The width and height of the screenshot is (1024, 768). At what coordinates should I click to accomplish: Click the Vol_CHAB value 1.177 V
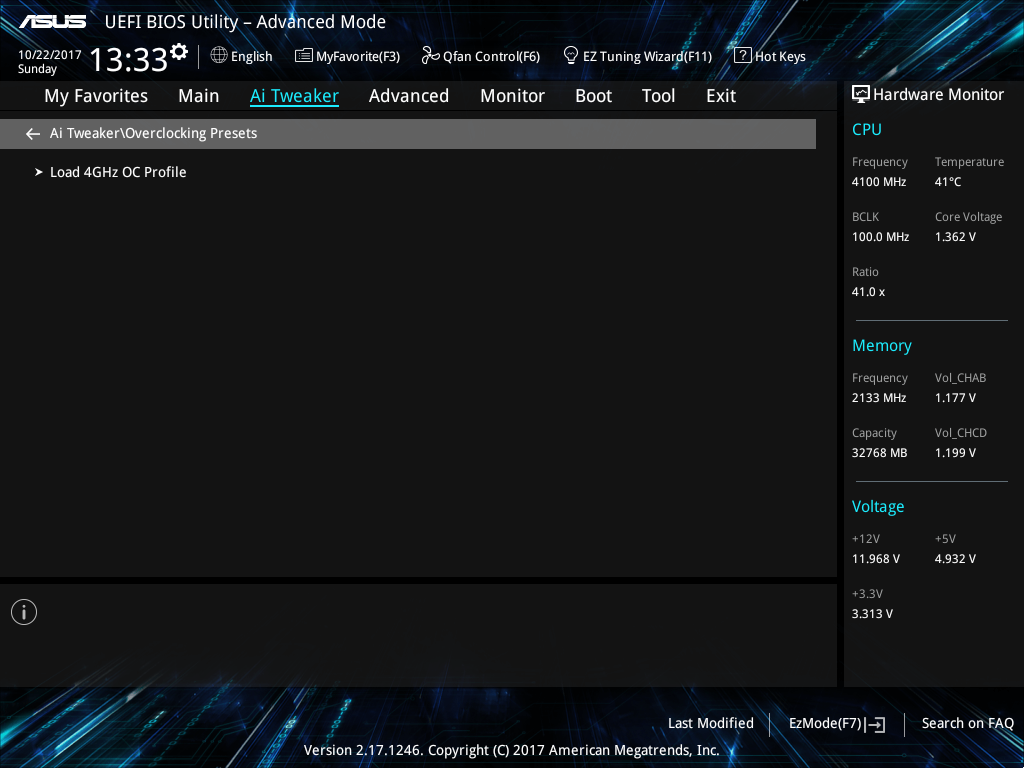(955, 398)
